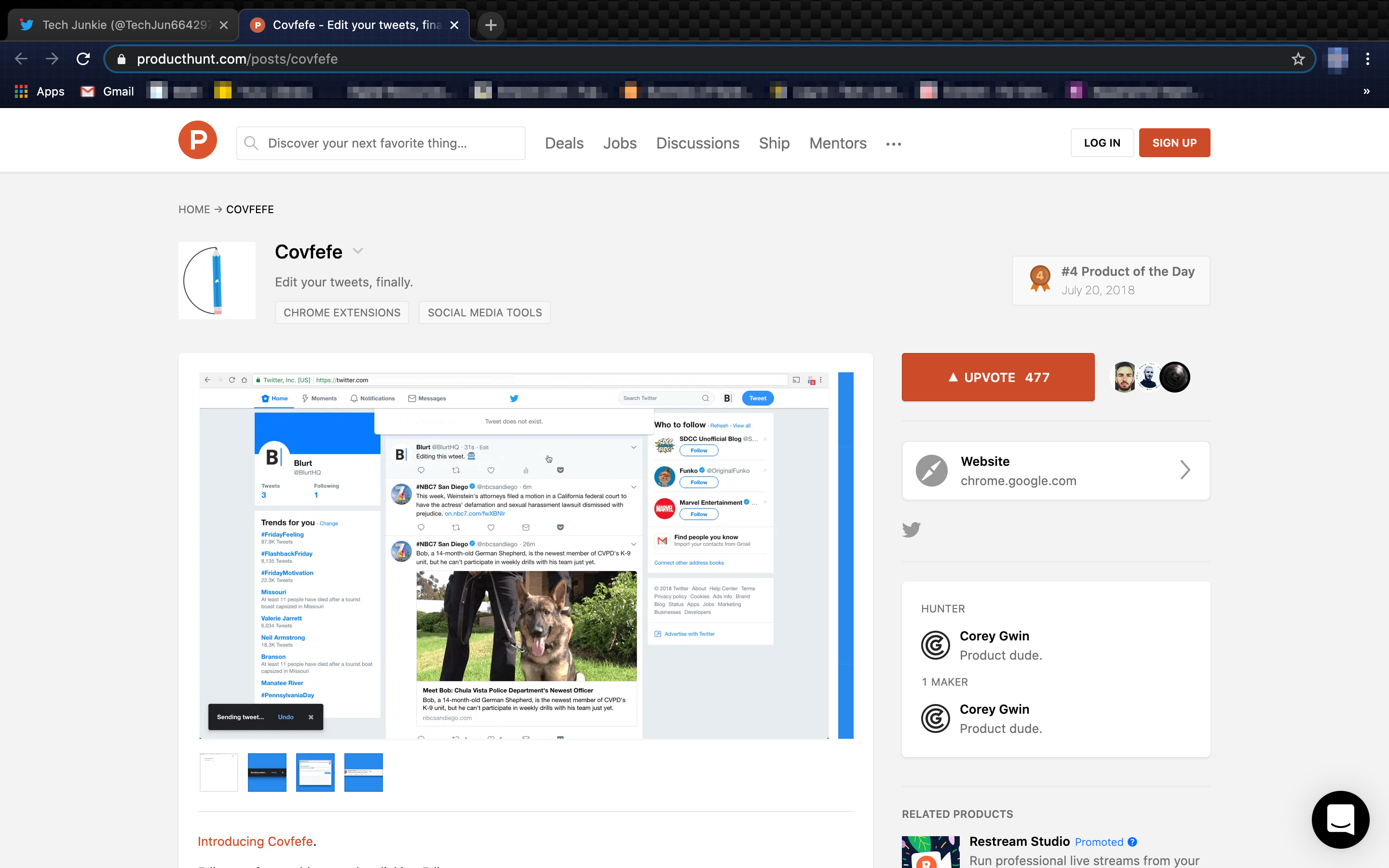Click the new tab plus button
This screenshot has width=1389, height=868.
click(491, 25)
